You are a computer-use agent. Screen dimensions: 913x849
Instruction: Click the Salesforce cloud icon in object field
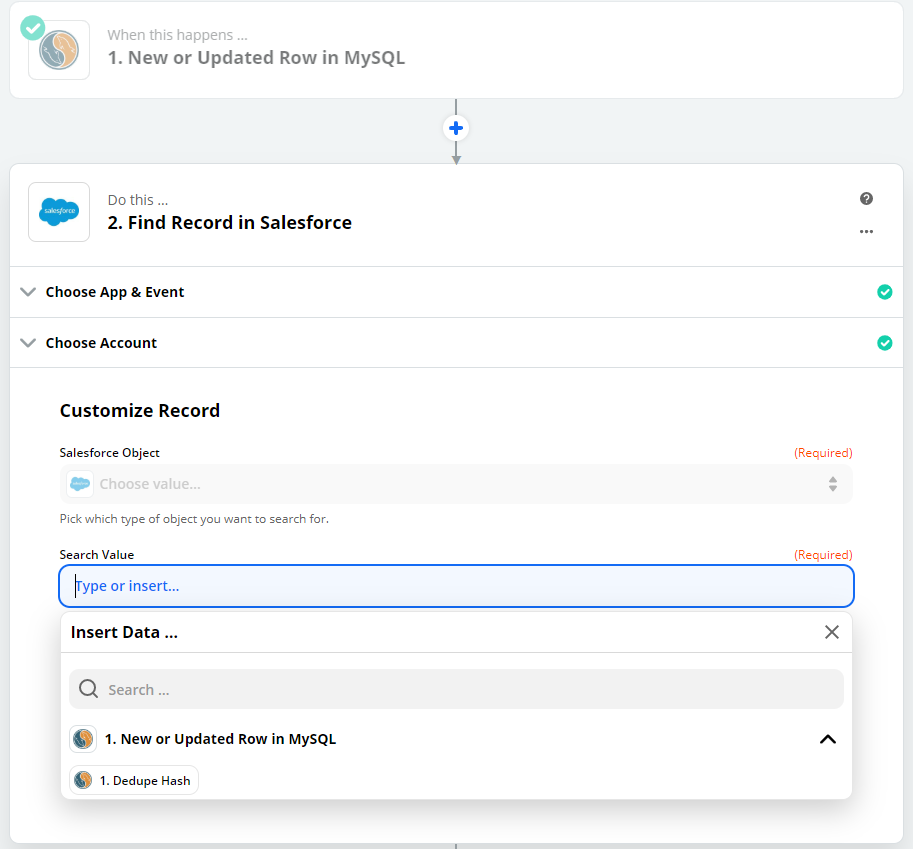point(80,484)
